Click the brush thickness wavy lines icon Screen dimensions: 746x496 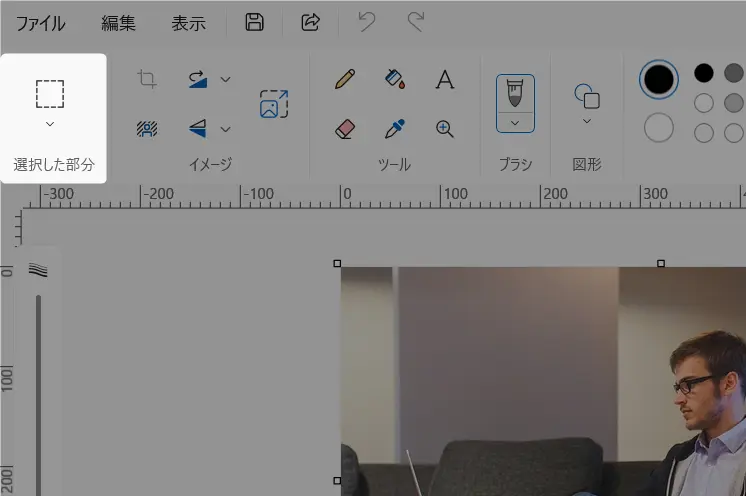(x=38, y=270)
